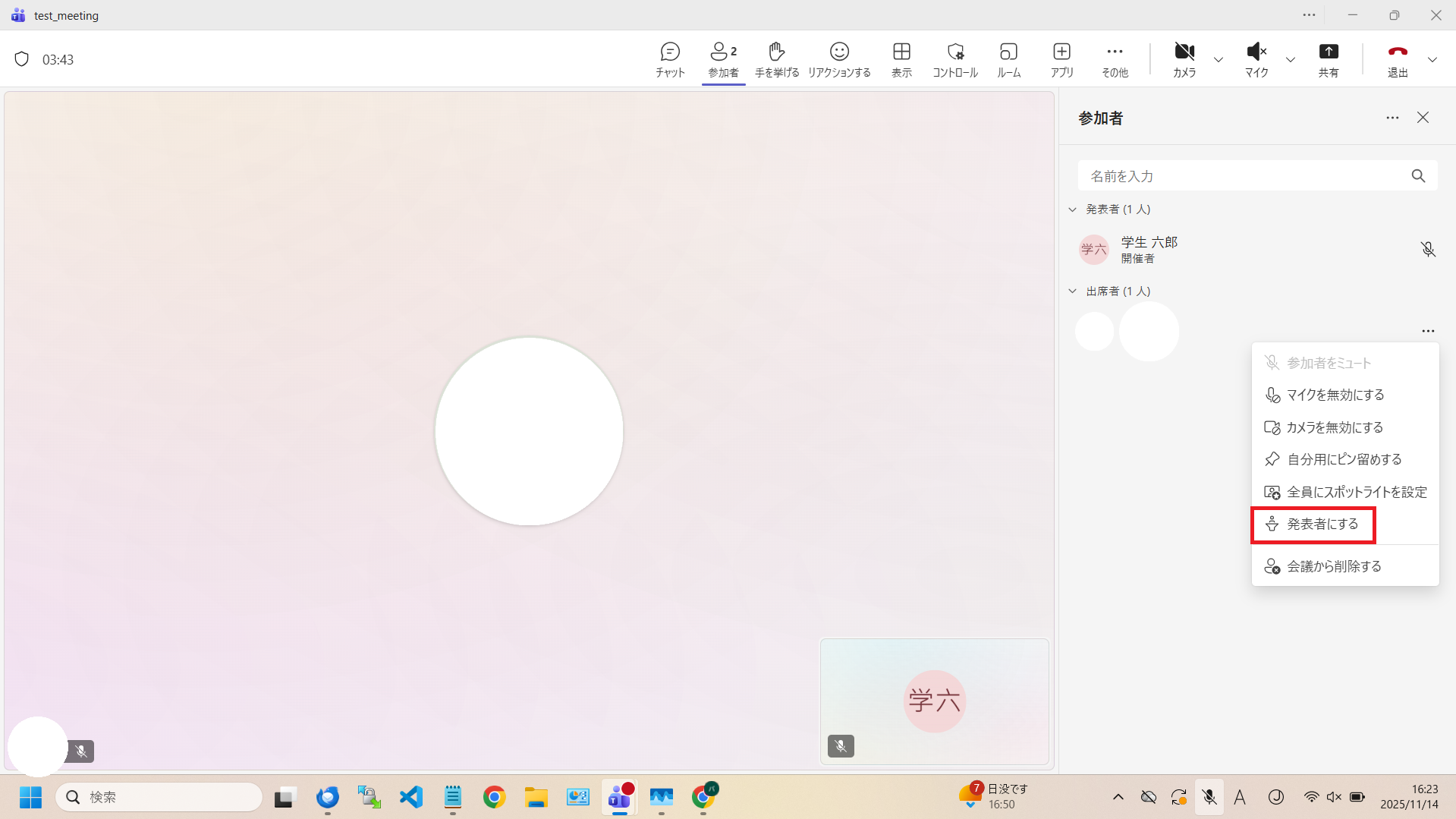
Task: Open the チャット chat panel
Action: pyautogui.click(x=669, y=59)
